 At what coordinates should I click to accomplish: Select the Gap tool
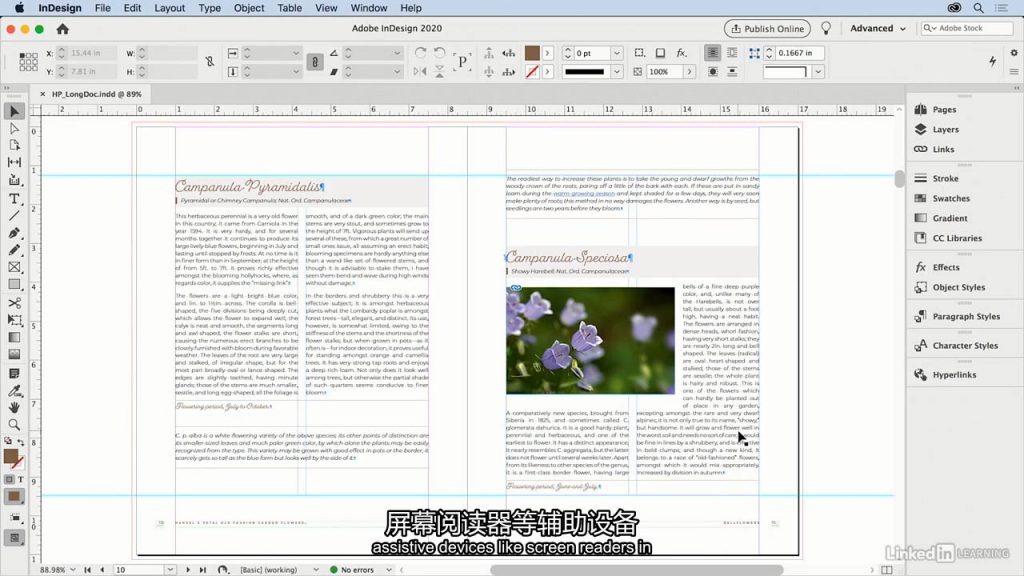(14, 162)
